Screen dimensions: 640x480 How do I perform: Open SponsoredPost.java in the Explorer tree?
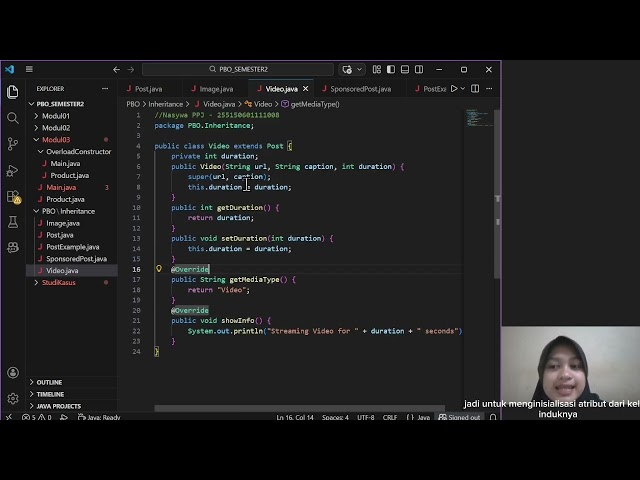click(76, 259)
